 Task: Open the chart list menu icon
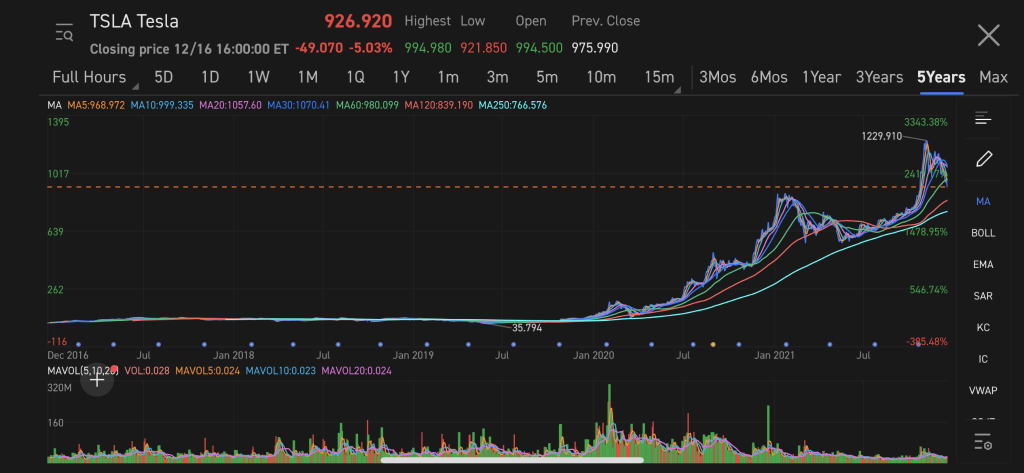point(983,118)
